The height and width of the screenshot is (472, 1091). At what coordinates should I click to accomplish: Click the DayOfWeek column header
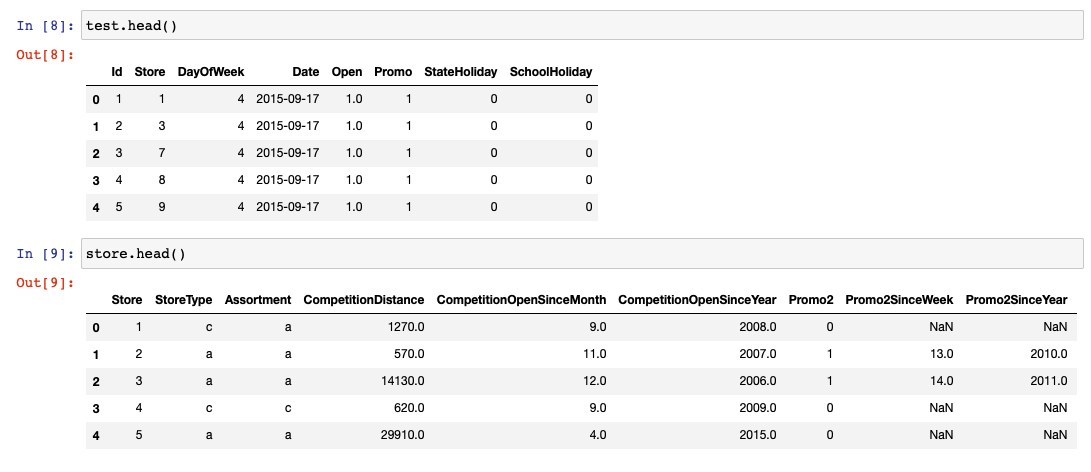click(211, 72)
